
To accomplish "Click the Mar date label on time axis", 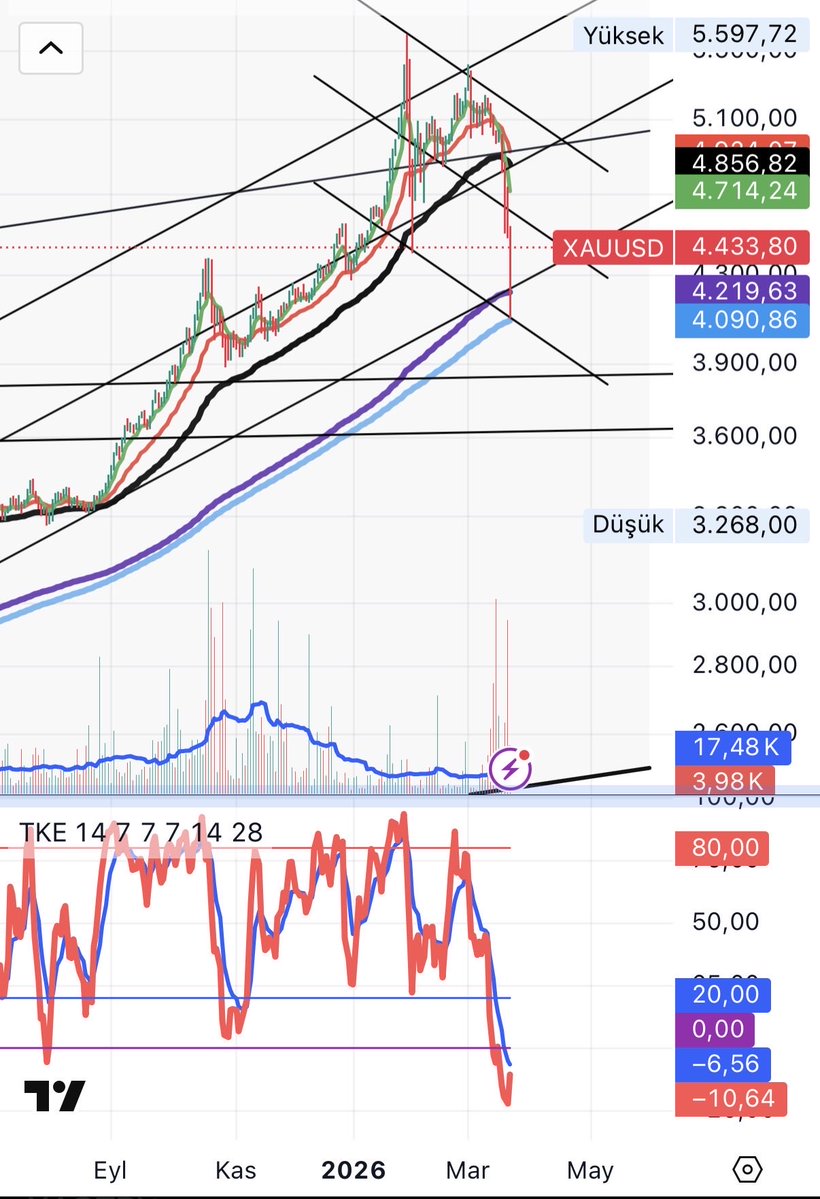I will (x=467, y=1170).
